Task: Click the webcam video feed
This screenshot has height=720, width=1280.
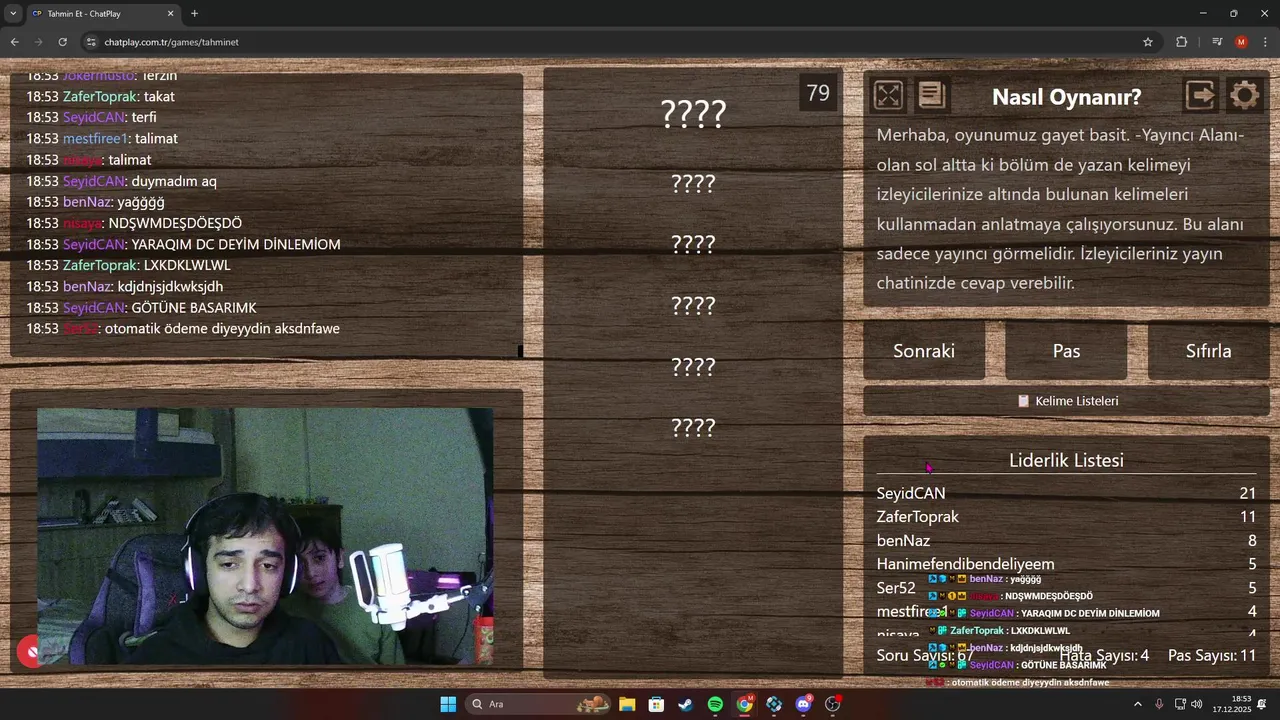Action: 265,536
